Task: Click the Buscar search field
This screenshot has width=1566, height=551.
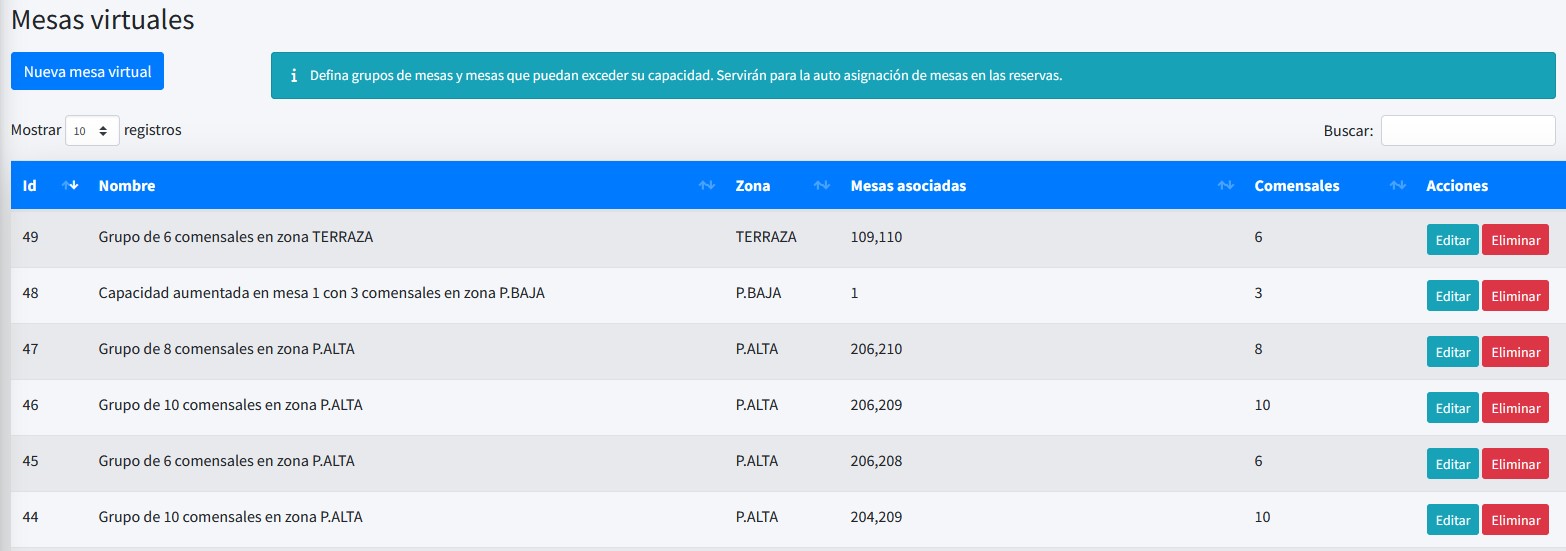Action: pos(1467,131)
